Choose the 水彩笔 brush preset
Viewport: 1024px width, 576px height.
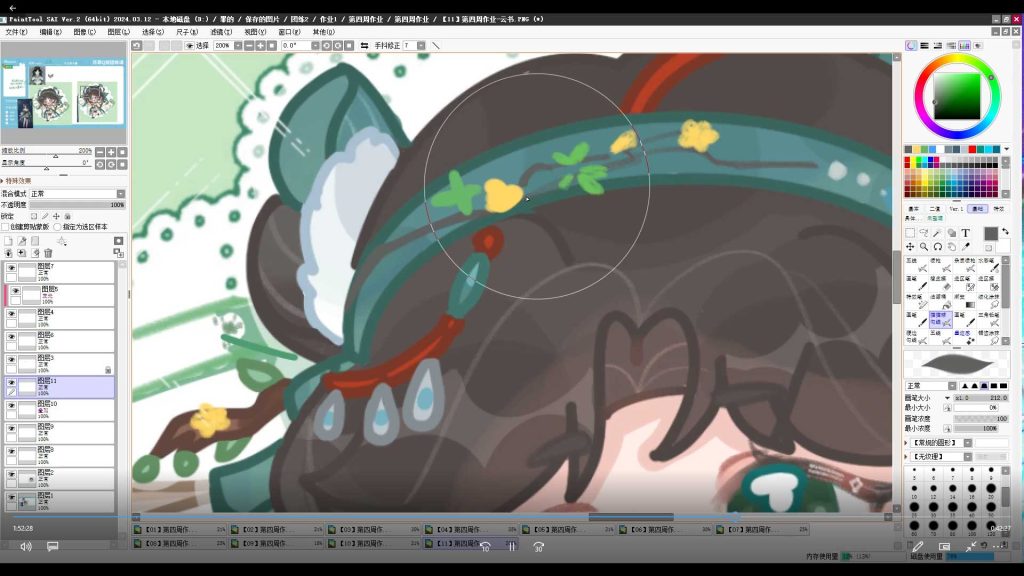pos(990,264)
